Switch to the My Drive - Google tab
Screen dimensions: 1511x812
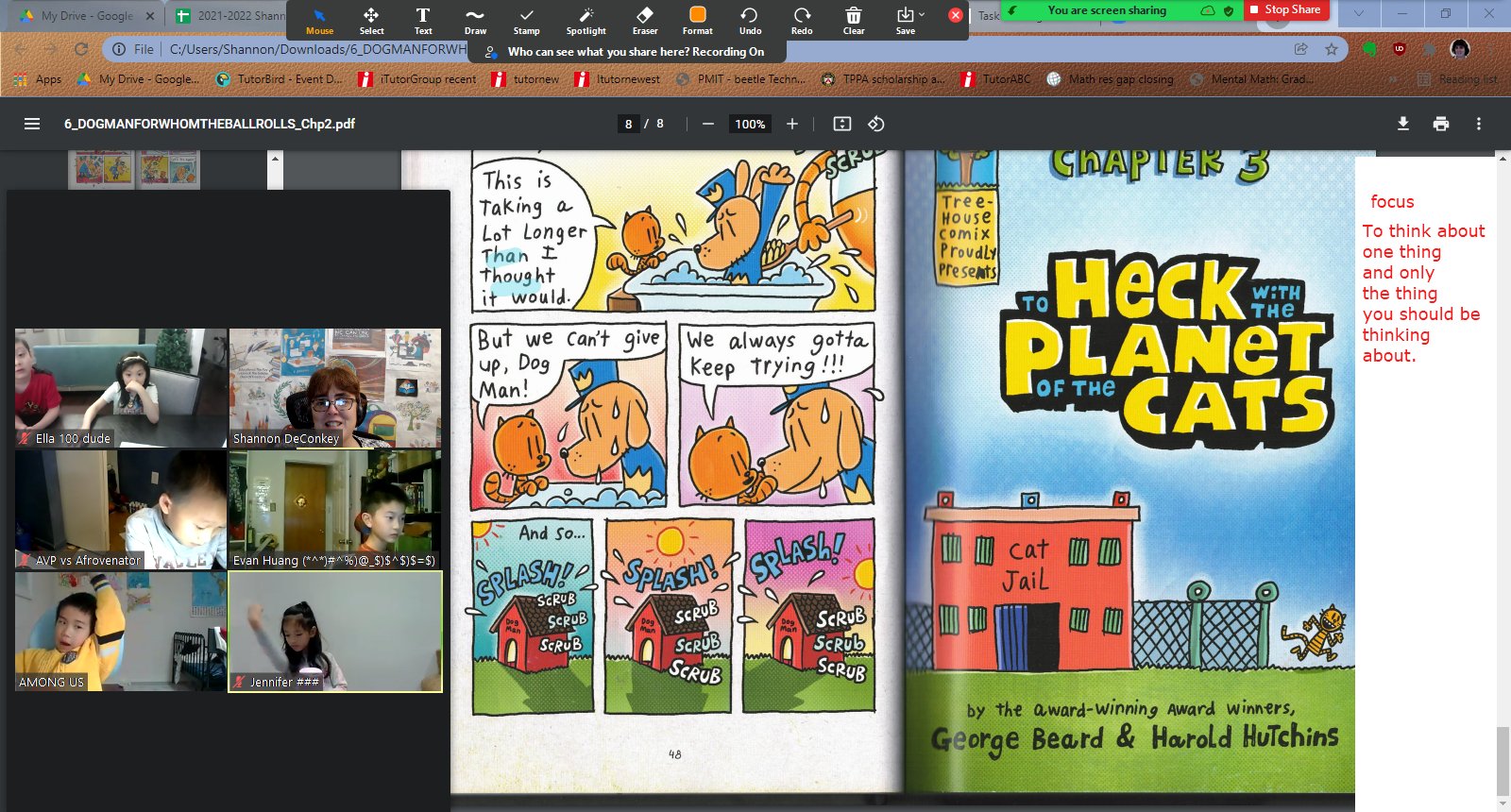87,16
